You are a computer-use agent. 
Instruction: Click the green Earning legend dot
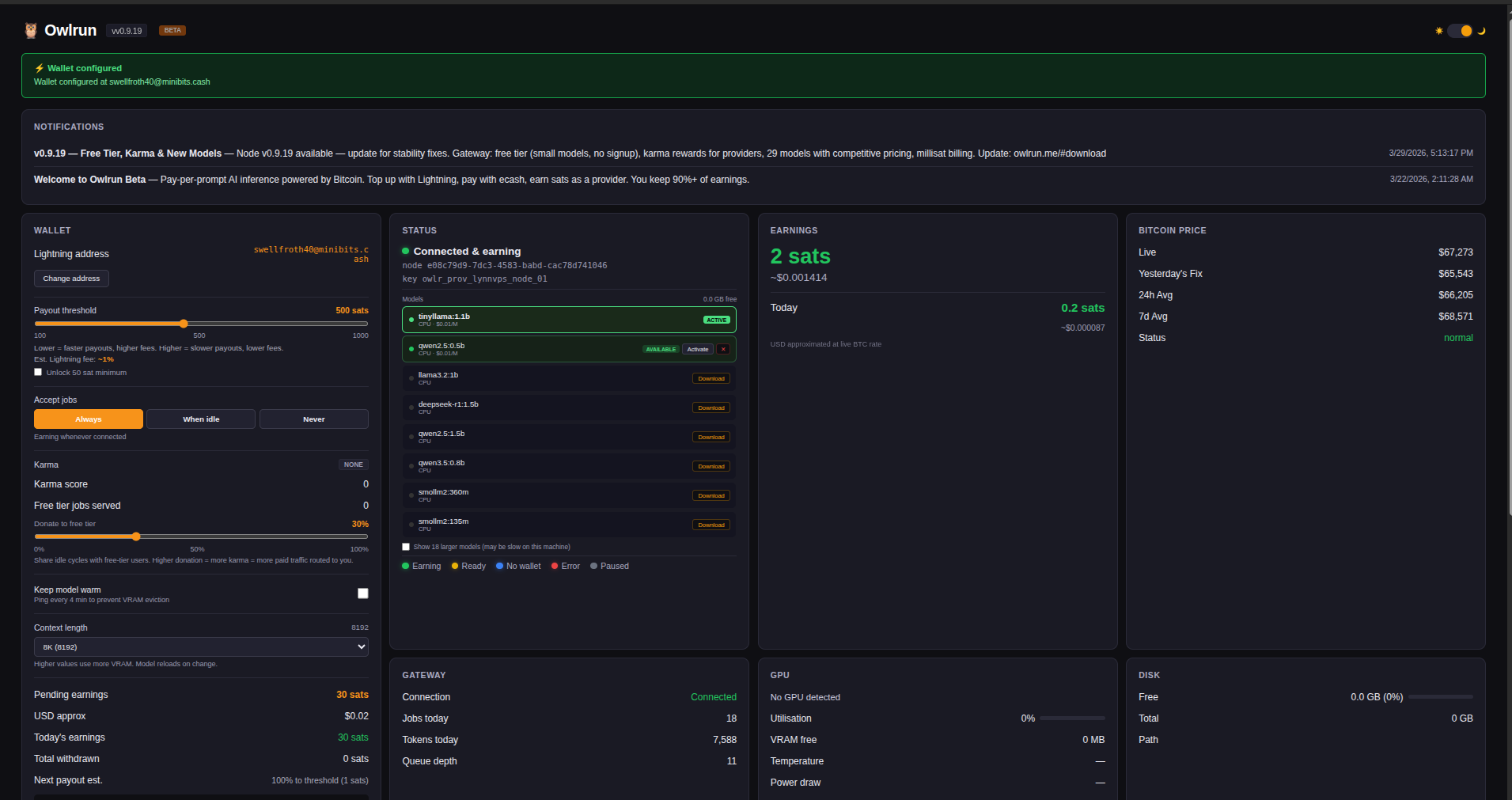tap(406, 566)
